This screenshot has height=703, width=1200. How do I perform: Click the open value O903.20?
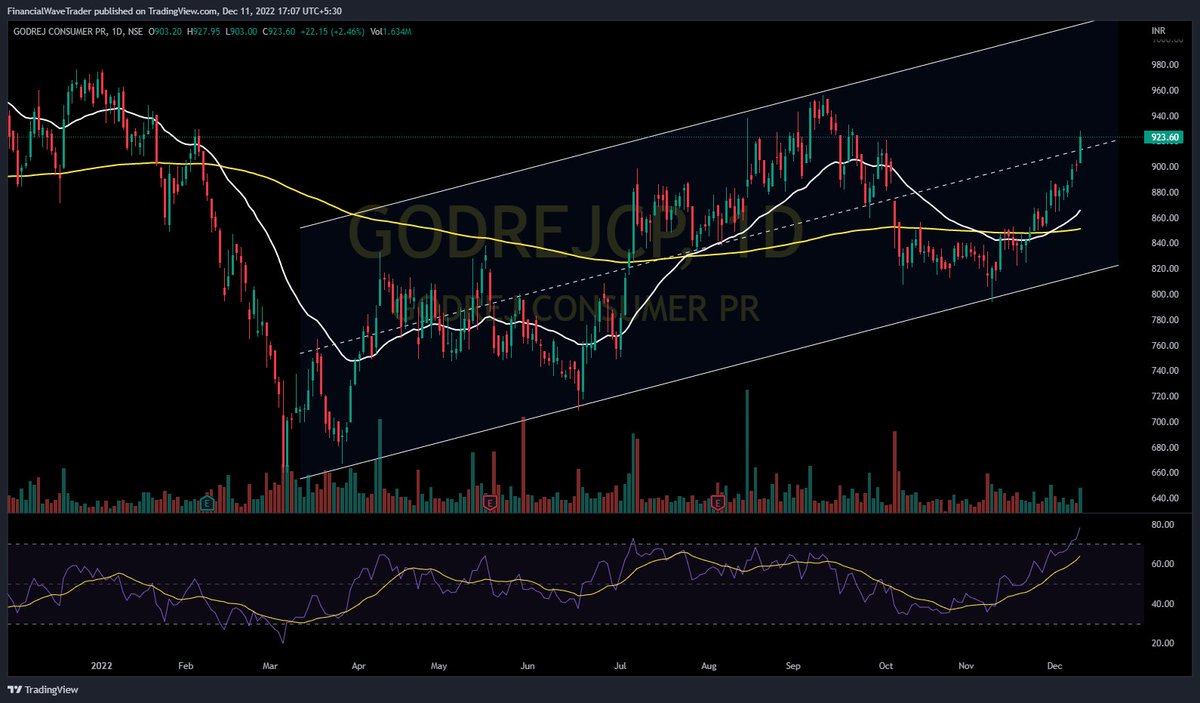[x=167, y=33]
